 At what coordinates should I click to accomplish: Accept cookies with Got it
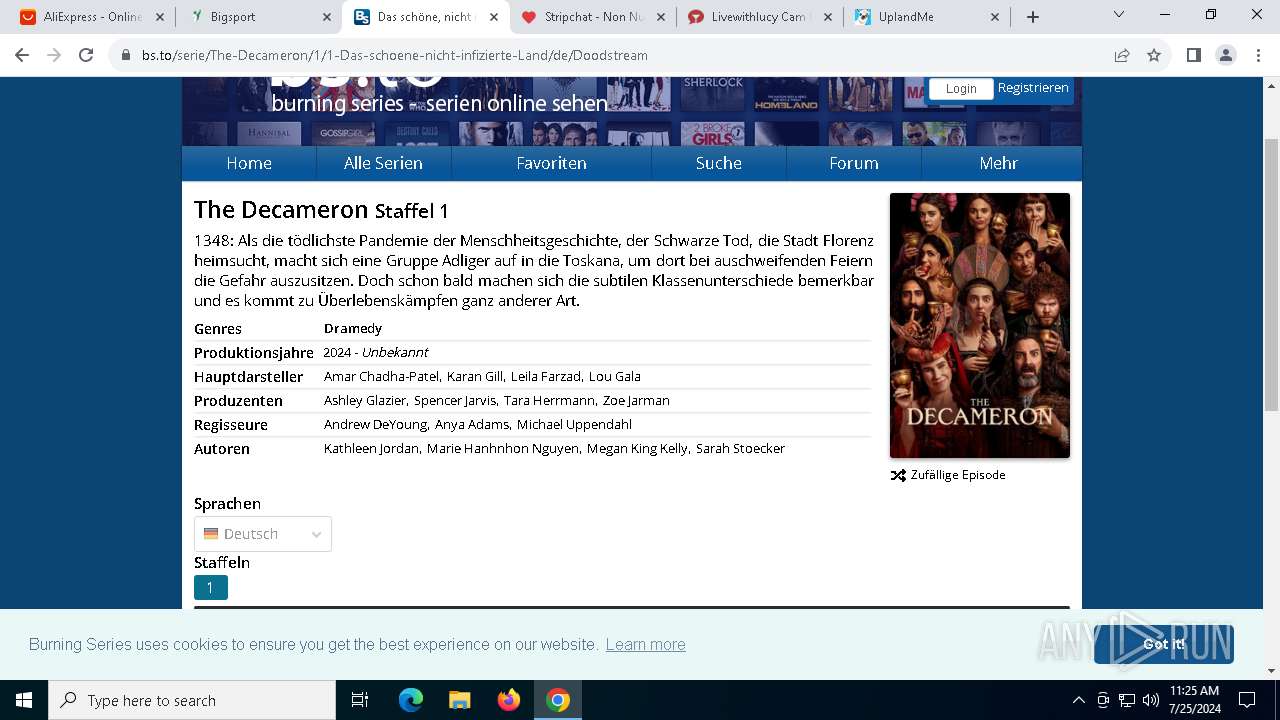(x=1164, y=644)
